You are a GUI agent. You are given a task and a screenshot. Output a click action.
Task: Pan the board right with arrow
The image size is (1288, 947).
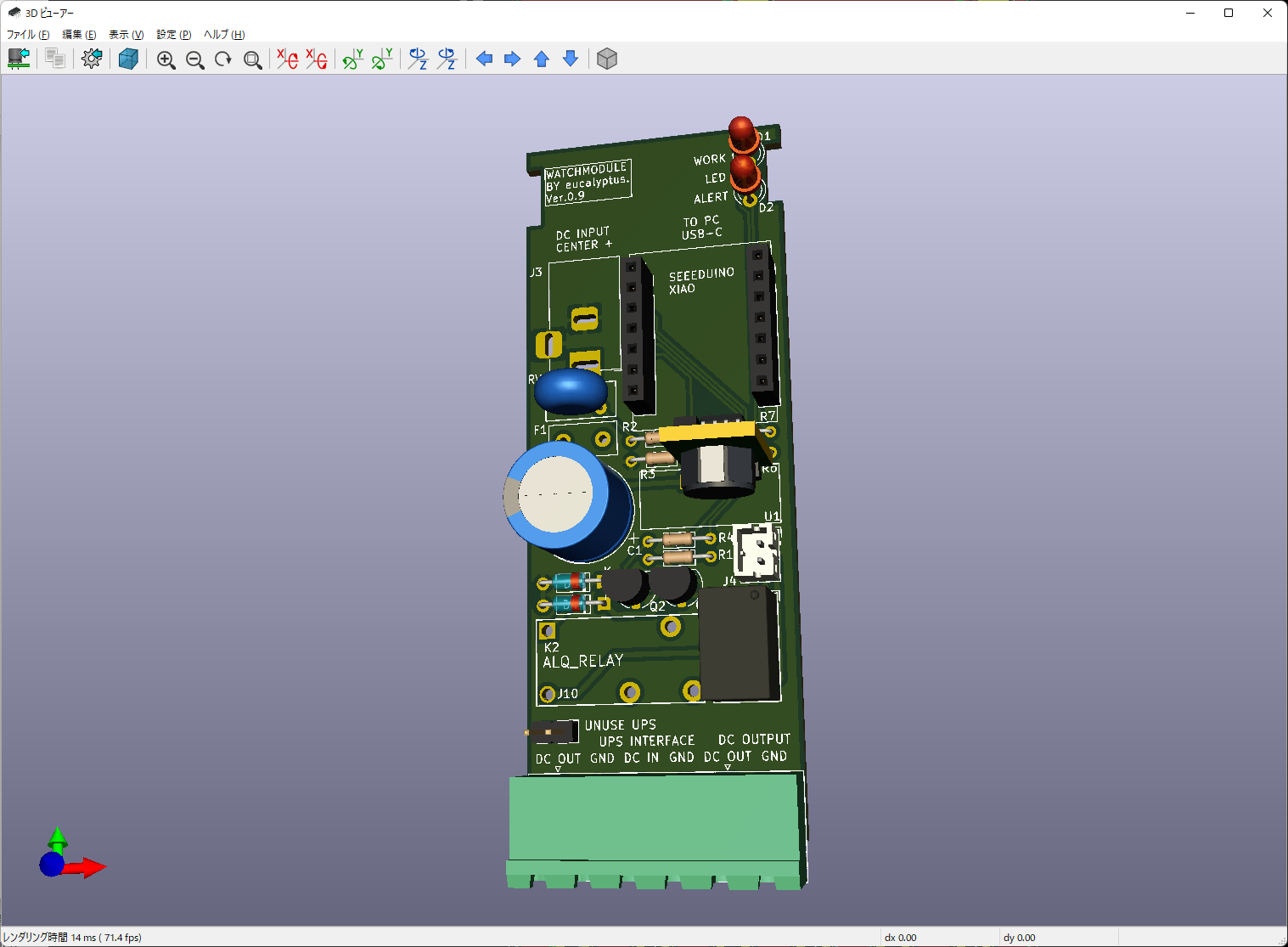(x=513, y=59)
